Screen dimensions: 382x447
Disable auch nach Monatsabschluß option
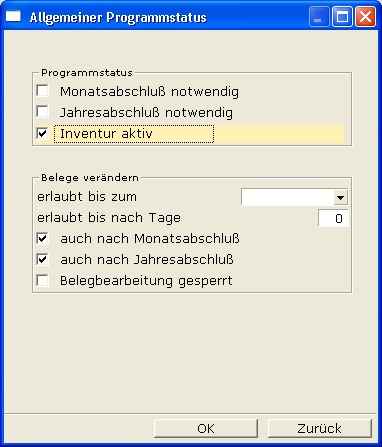tap(43, 239)
